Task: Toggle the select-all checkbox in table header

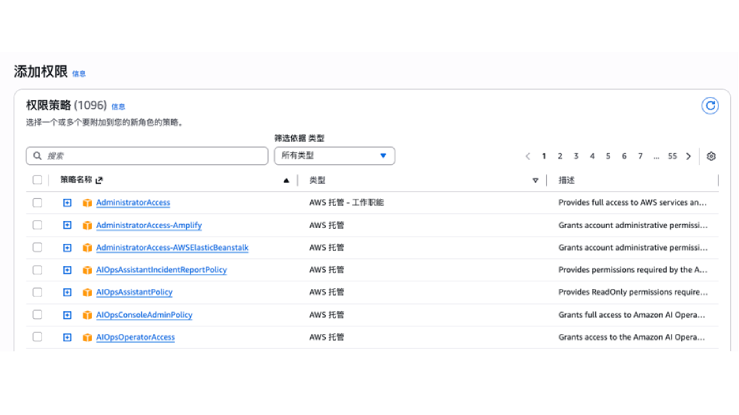Action: (x=38, y=180)
